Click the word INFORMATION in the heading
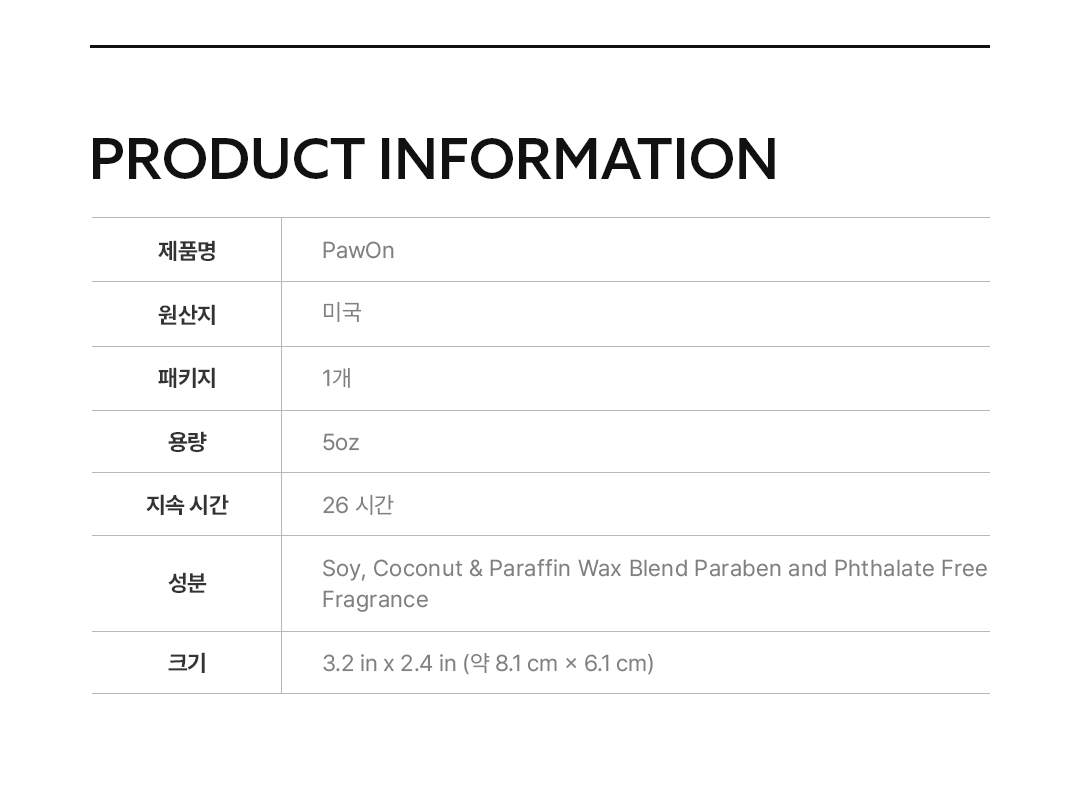This screenshot has height=791, width=1080. click(577, 159)
